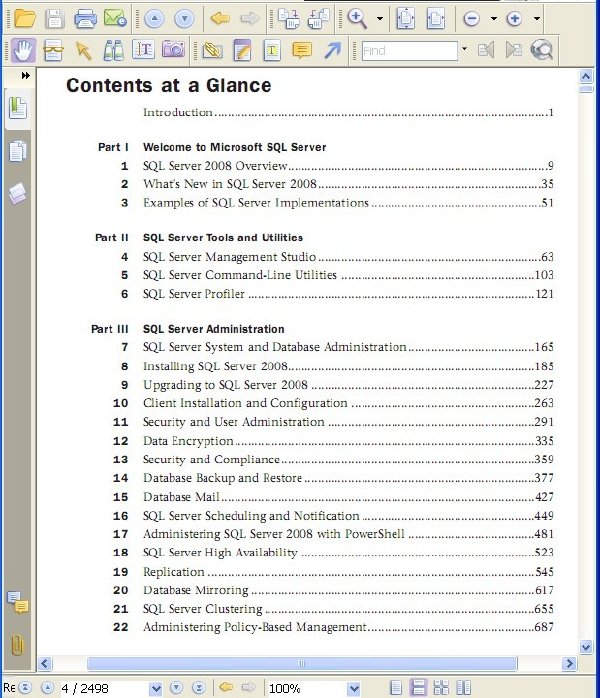Viewport: 600px width, 698px height.
Task: Click 'What's New in SQL Server 2008' entry
Action: tap(230, 184)
